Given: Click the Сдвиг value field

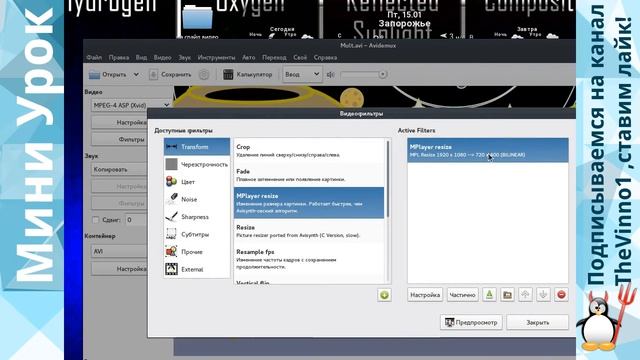Looking at the screenshot, I should click(136, 220).
